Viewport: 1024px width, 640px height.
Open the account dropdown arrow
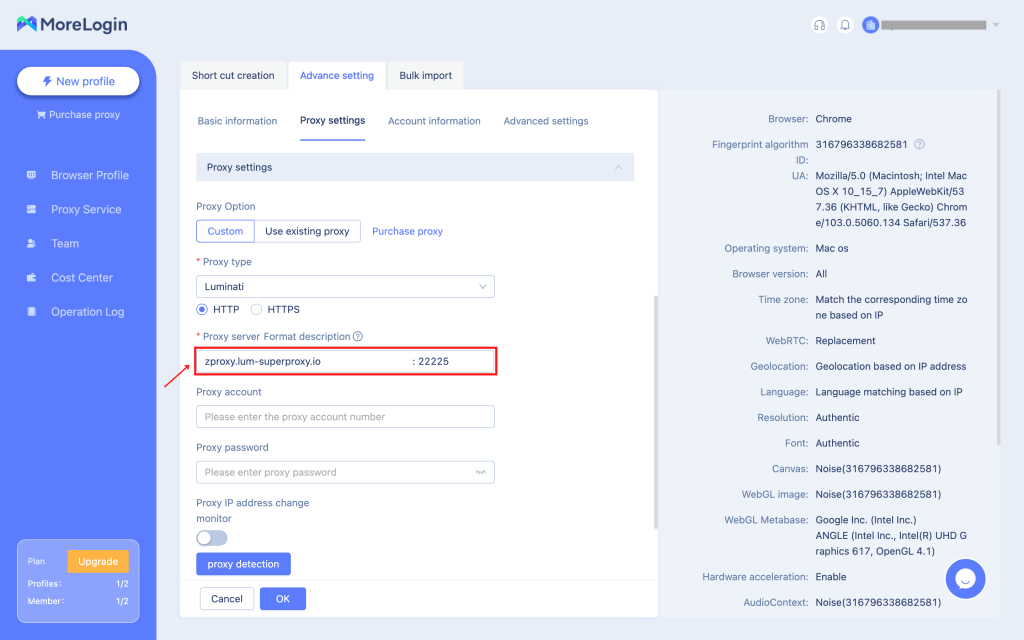(996, 25)
